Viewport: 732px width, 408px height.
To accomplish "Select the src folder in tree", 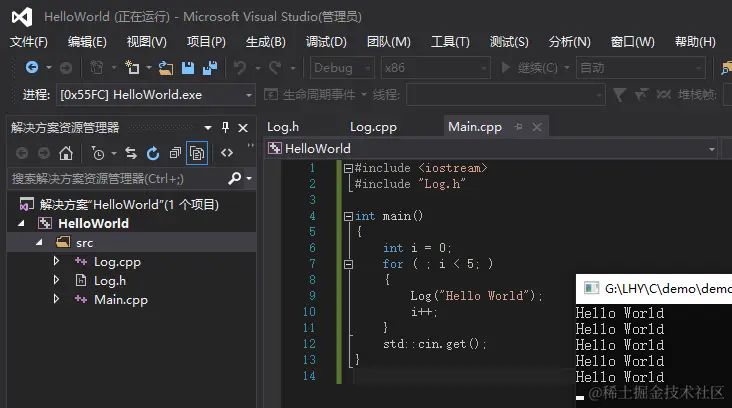I will pos(84,243).
